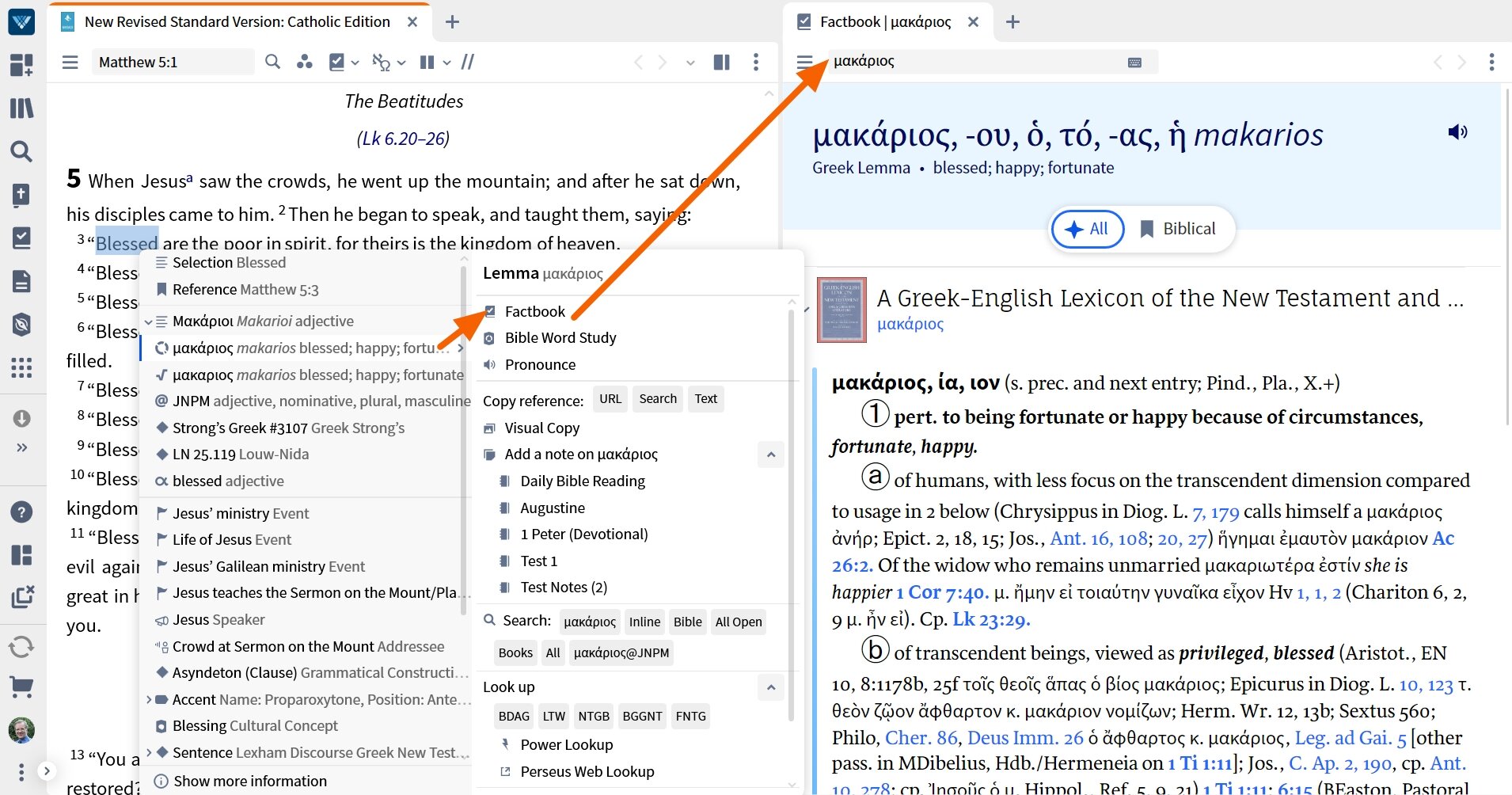Open the Factbook checkmark icon in the sidebar

21,238
